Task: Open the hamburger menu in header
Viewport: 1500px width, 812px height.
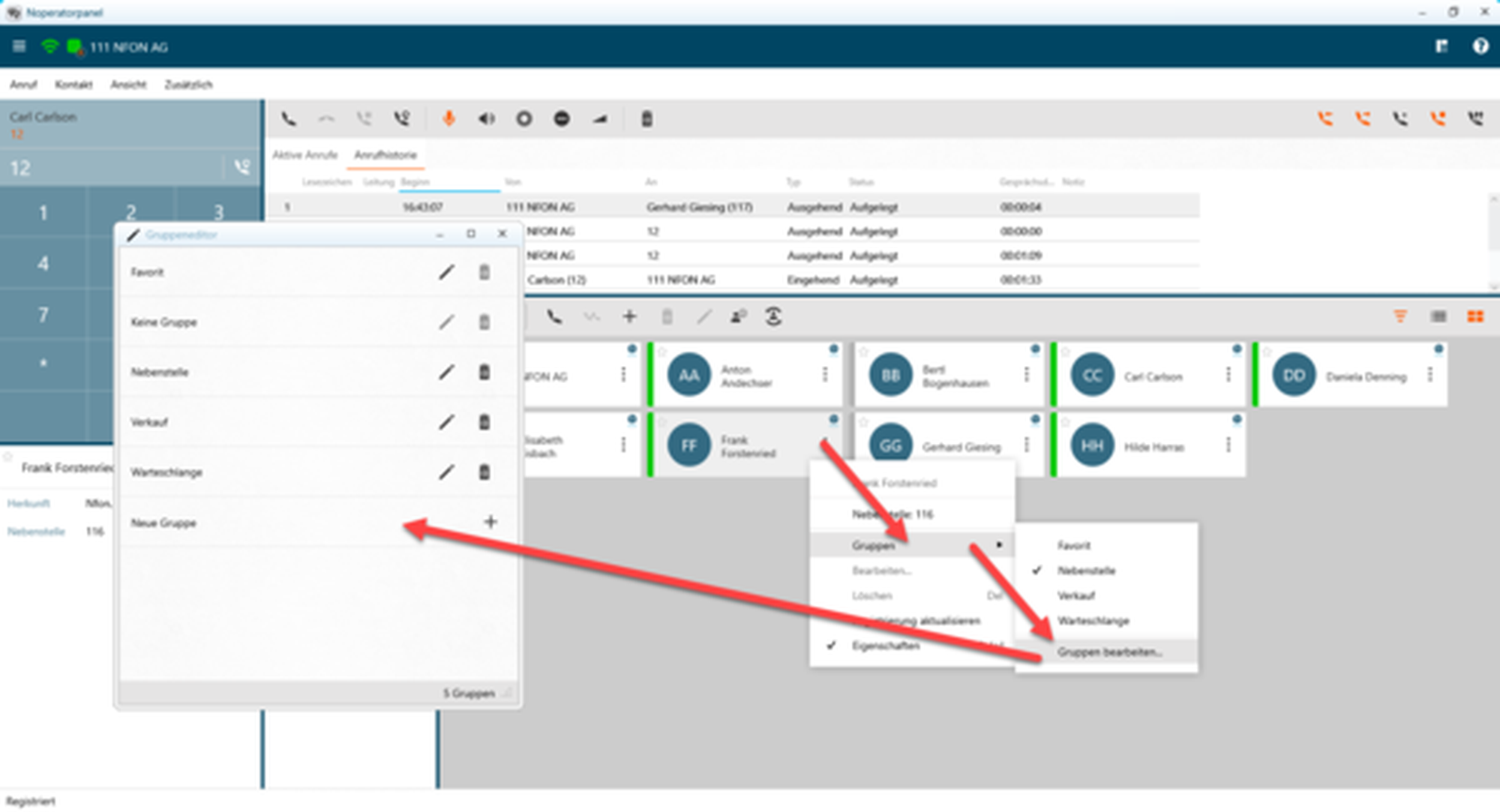Action: [19, 46]
